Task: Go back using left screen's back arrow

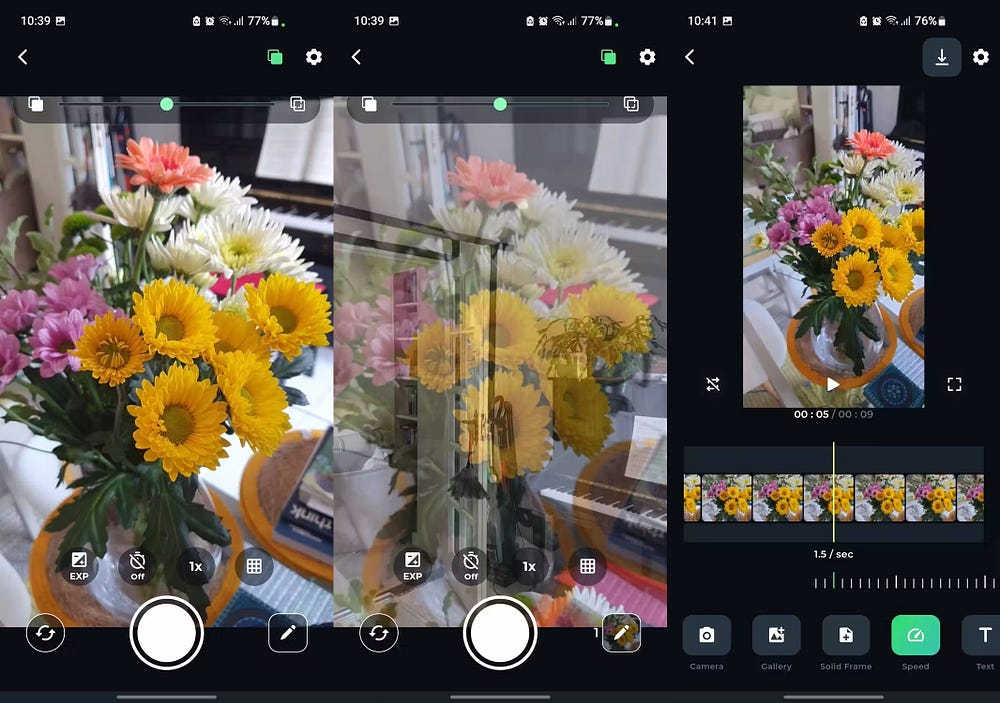Action: tap(23, 57)
